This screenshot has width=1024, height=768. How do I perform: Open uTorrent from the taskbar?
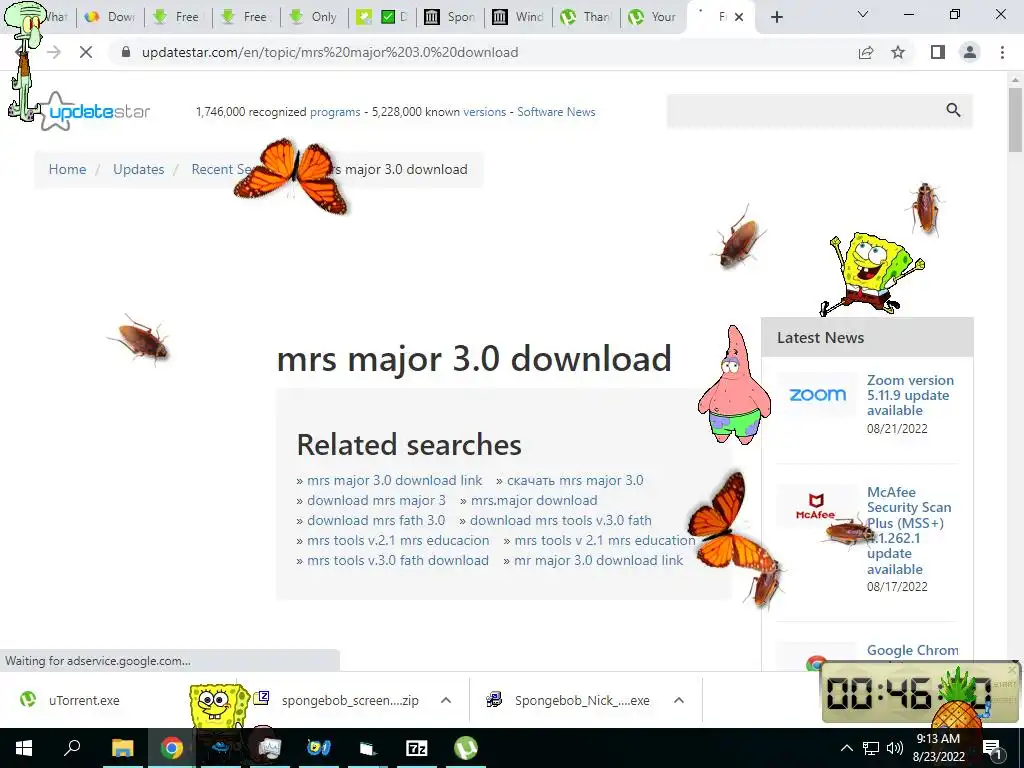coord(466,748)
